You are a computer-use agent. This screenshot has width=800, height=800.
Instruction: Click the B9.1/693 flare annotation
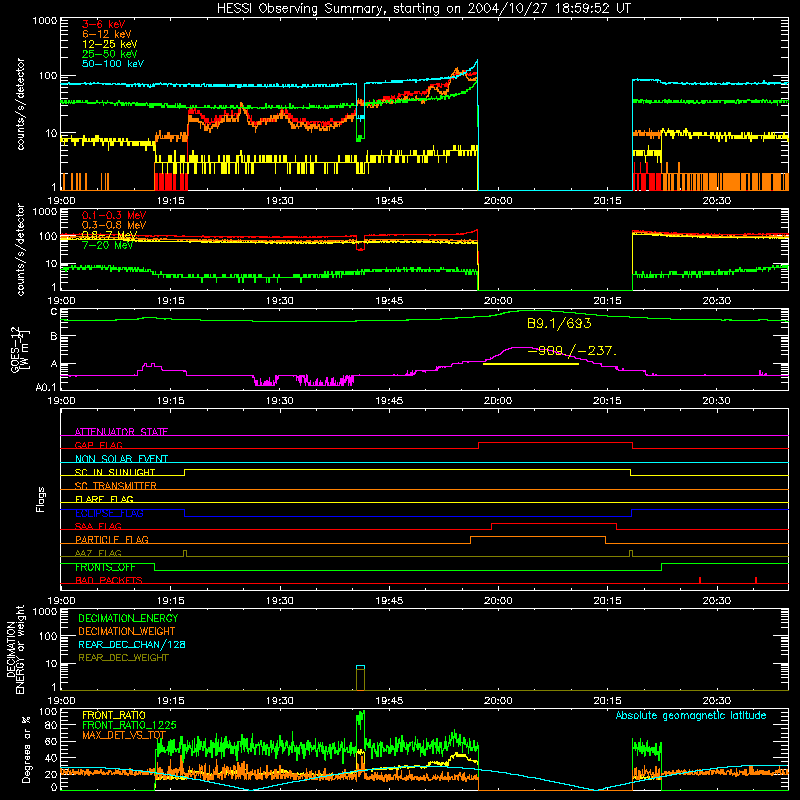pyautogui.click(x=559, y=323)
